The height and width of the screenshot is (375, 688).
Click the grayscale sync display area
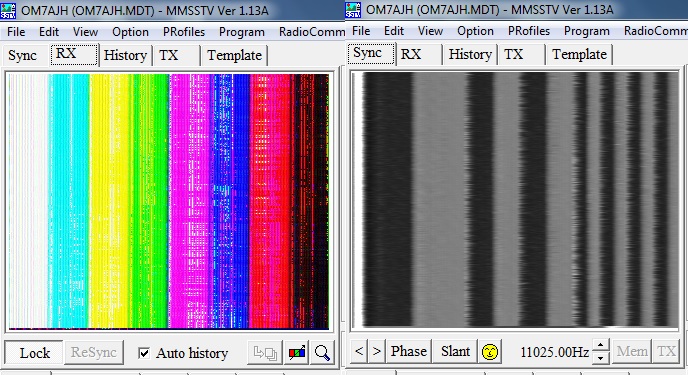coord(516,200)
